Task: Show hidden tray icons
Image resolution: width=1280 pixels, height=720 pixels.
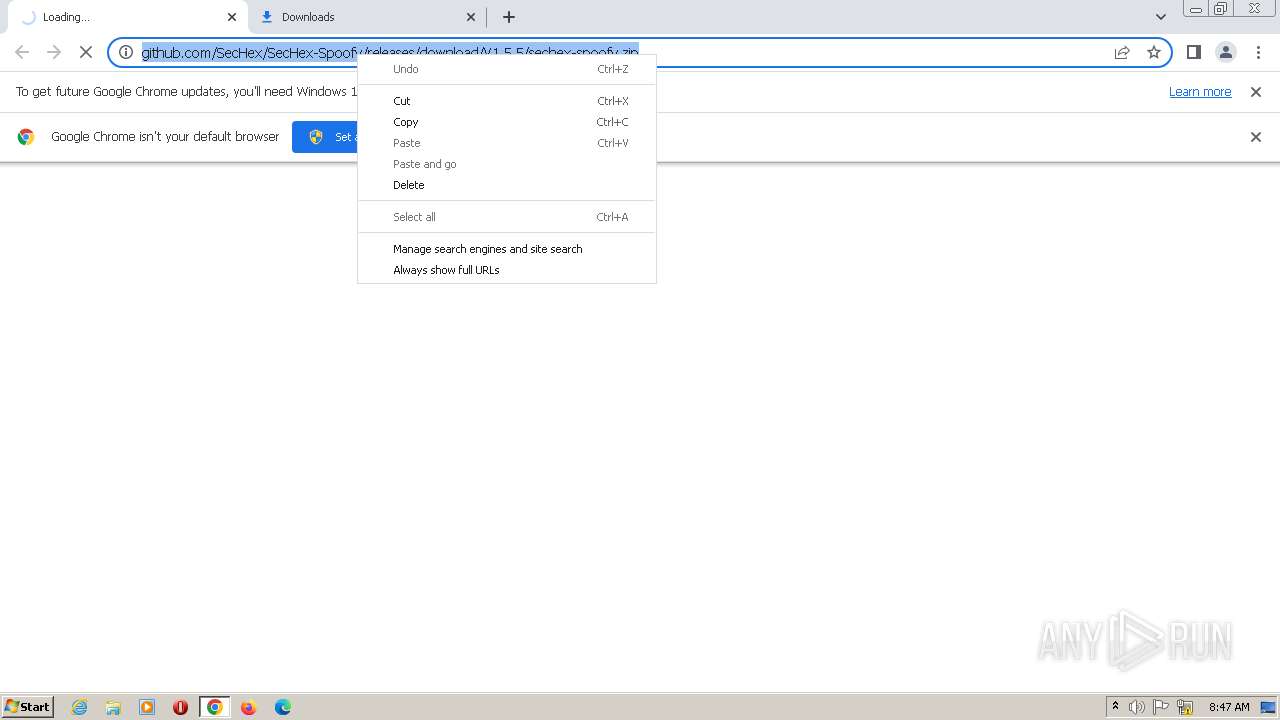Action: pos(1115,707)
